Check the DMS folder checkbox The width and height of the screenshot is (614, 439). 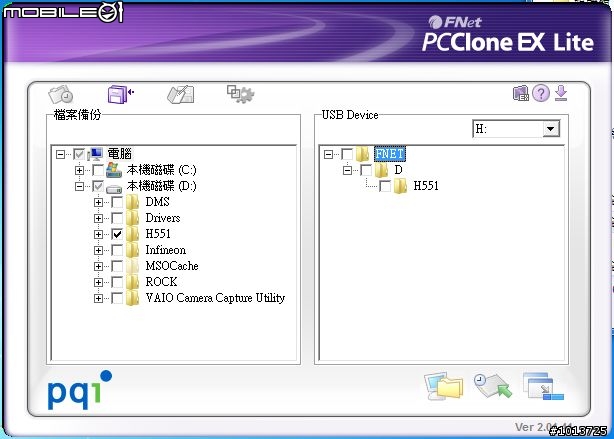click(117, 202)
